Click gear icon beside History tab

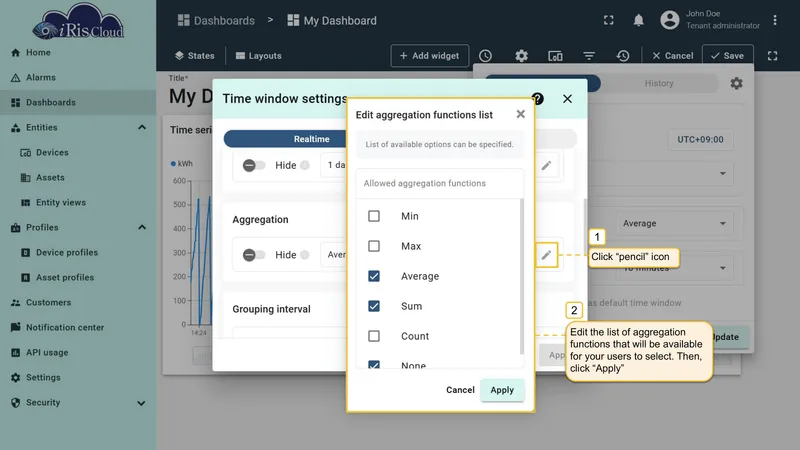736,83
